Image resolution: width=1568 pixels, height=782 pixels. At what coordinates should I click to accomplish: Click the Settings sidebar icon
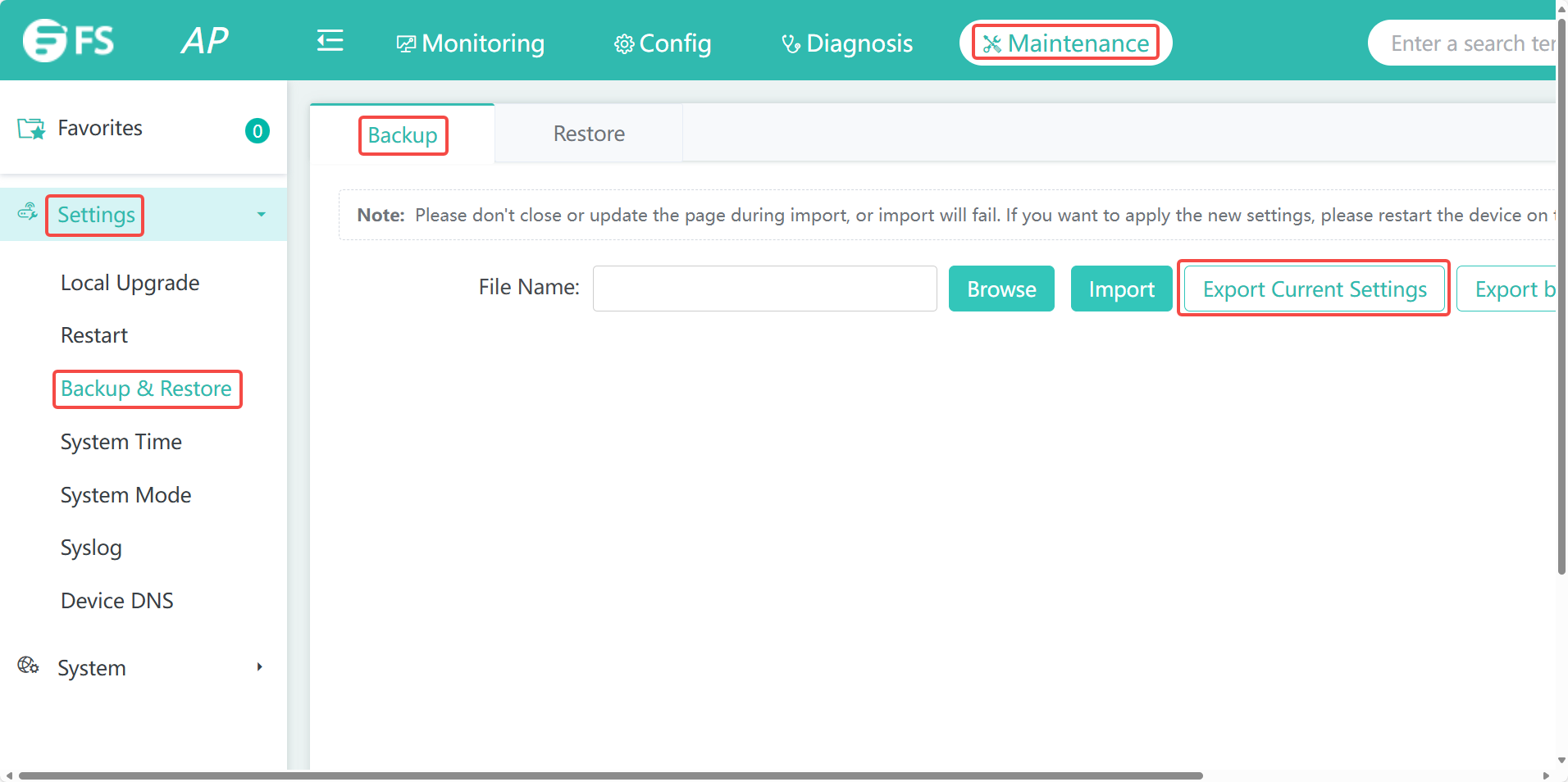click(28, 212)
